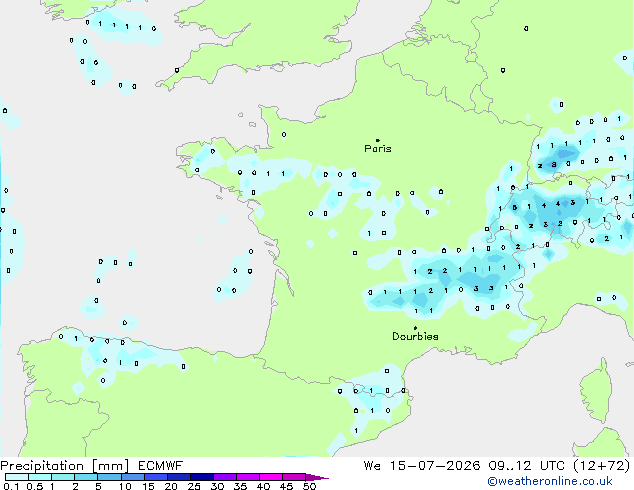Click the legend value label '25'

coord(194,486)
